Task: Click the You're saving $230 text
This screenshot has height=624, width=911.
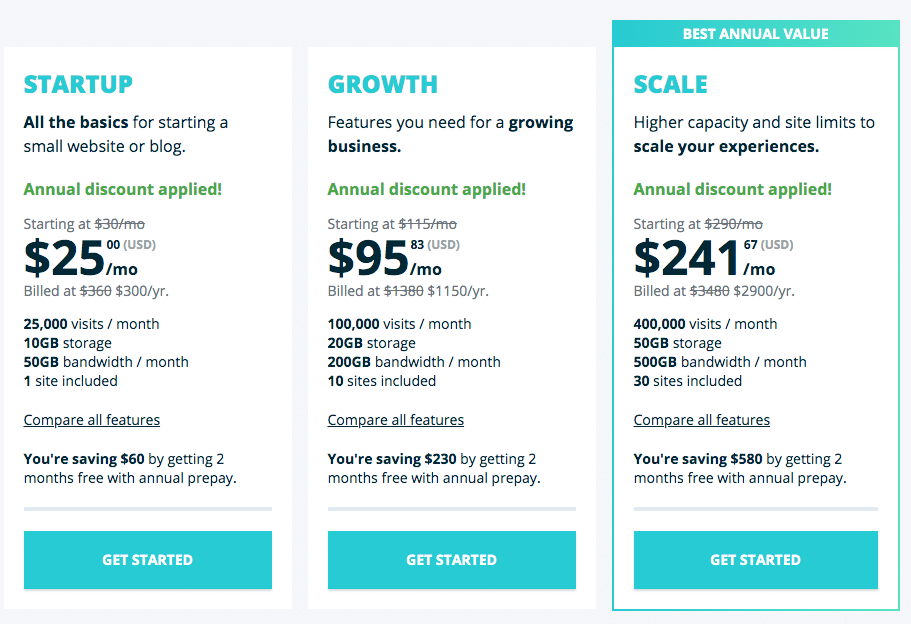Action: point(392,459)
